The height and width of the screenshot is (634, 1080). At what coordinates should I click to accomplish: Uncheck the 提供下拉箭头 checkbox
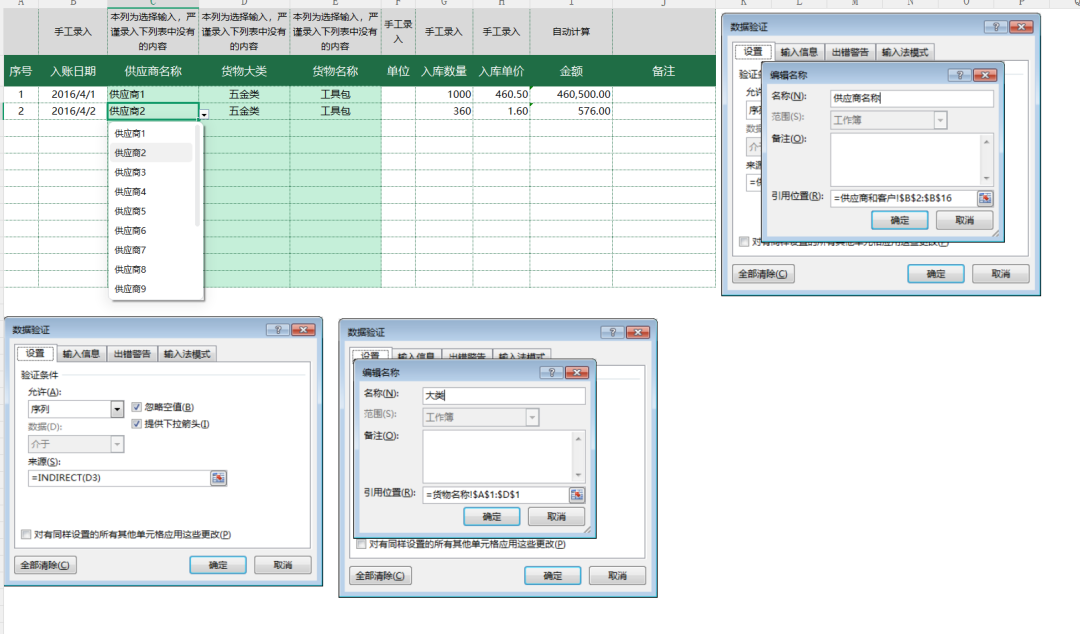[x=137, y=424]
